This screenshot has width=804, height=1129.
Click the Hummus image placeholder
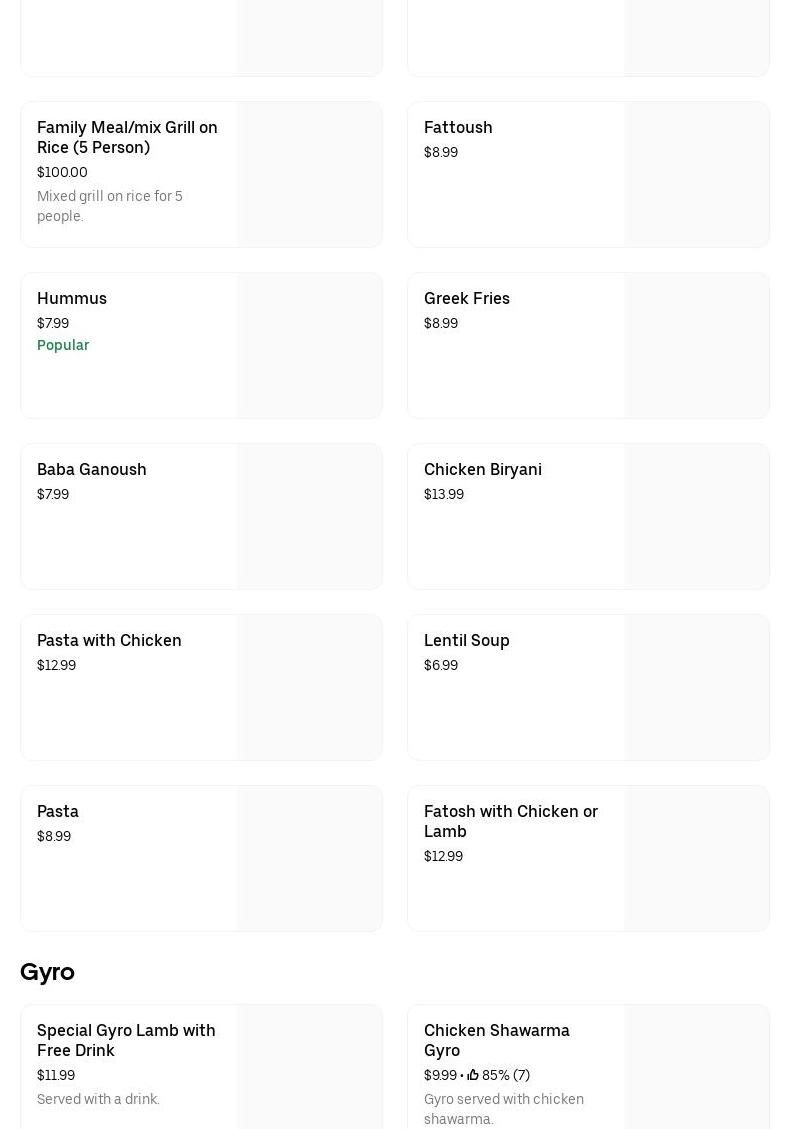tap(309, 346)
